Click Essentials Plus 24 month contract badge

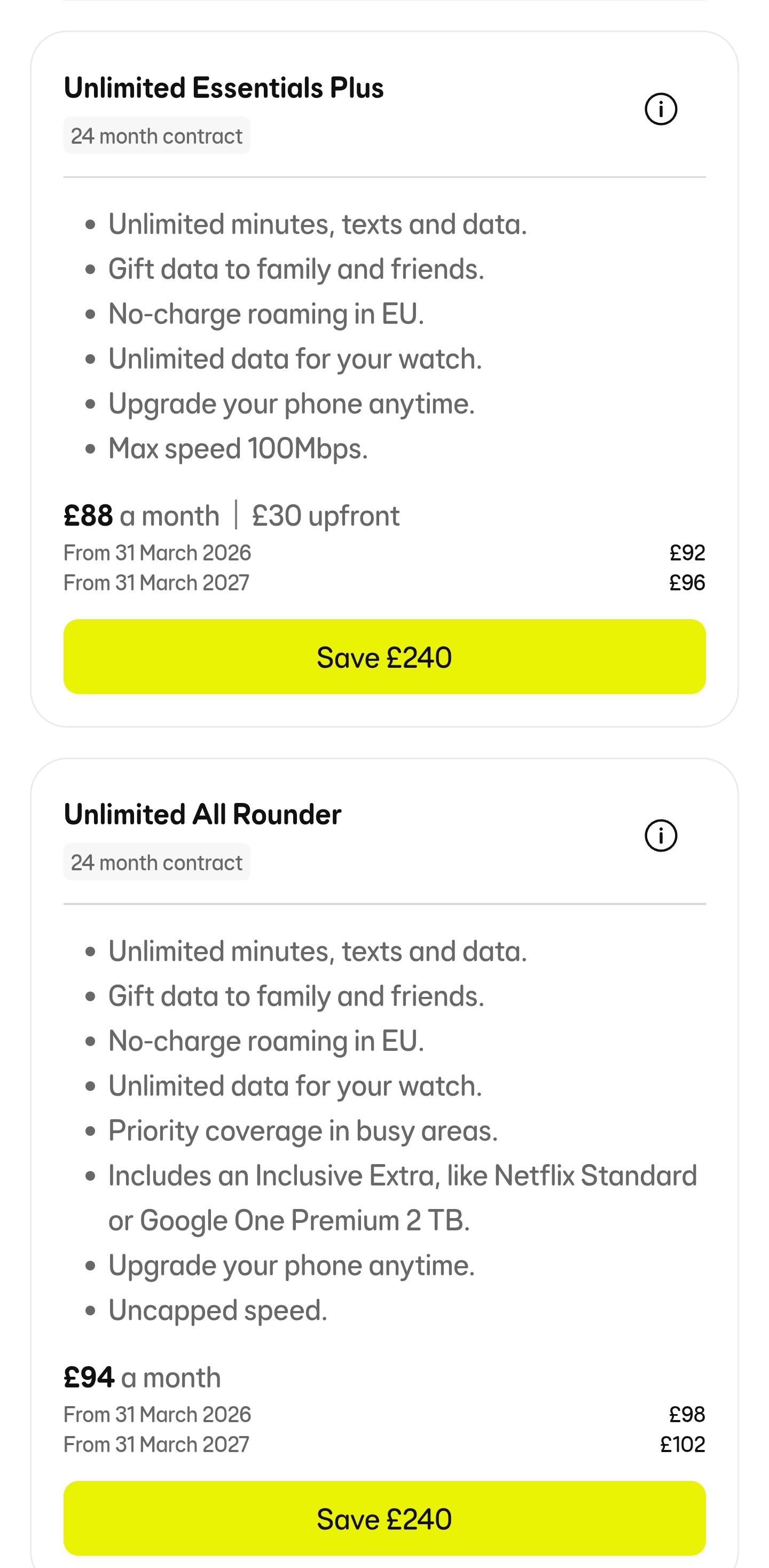[x=156, y=136]
